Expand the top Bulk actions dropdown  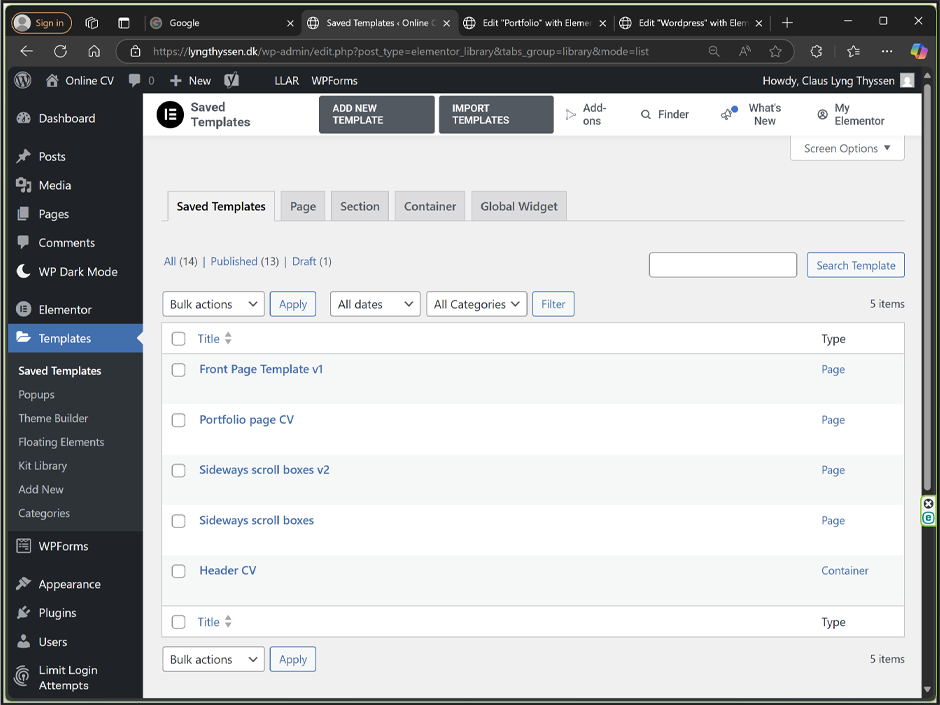click(x=213, y=304)
